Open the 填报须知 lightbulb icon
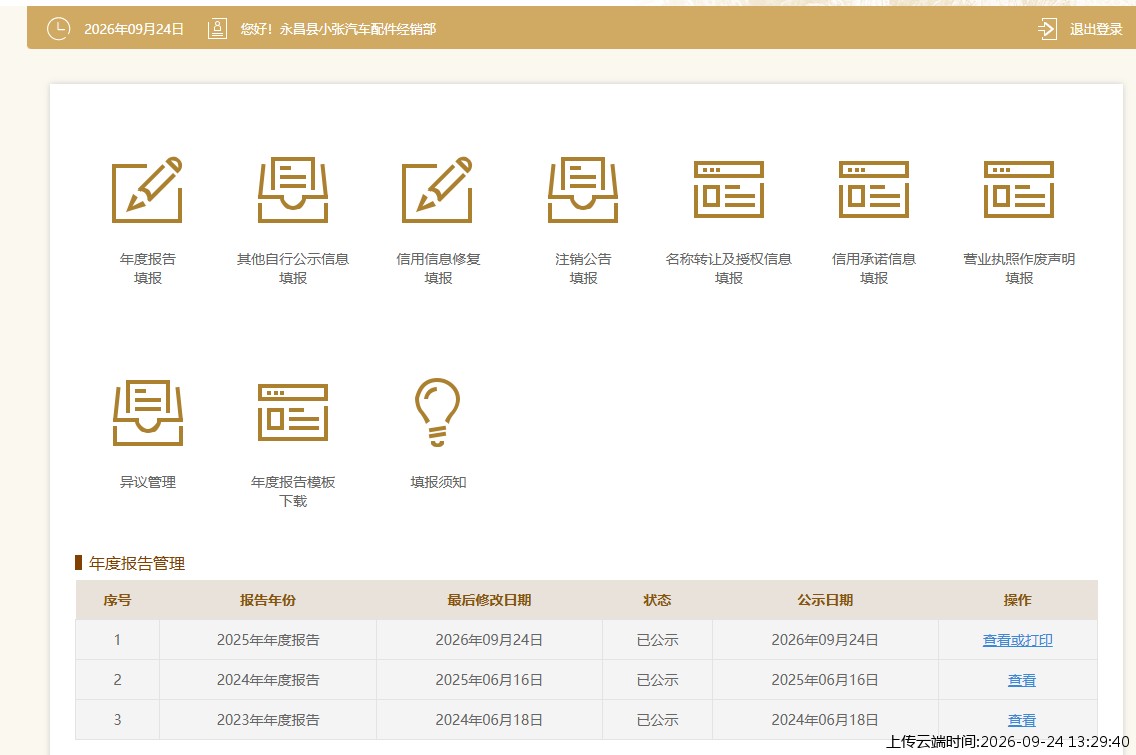The width and height of the screenshot is (1136, 755). point(437,412)
